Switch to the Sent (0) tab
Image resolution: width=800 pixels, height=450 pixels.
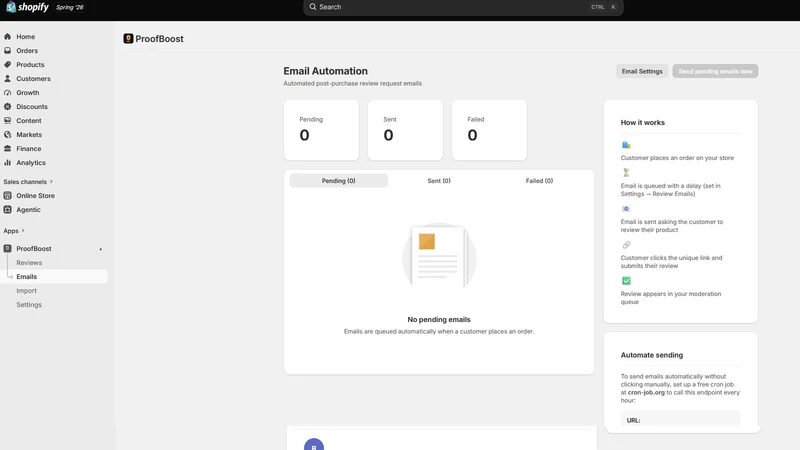coord(439,181)
